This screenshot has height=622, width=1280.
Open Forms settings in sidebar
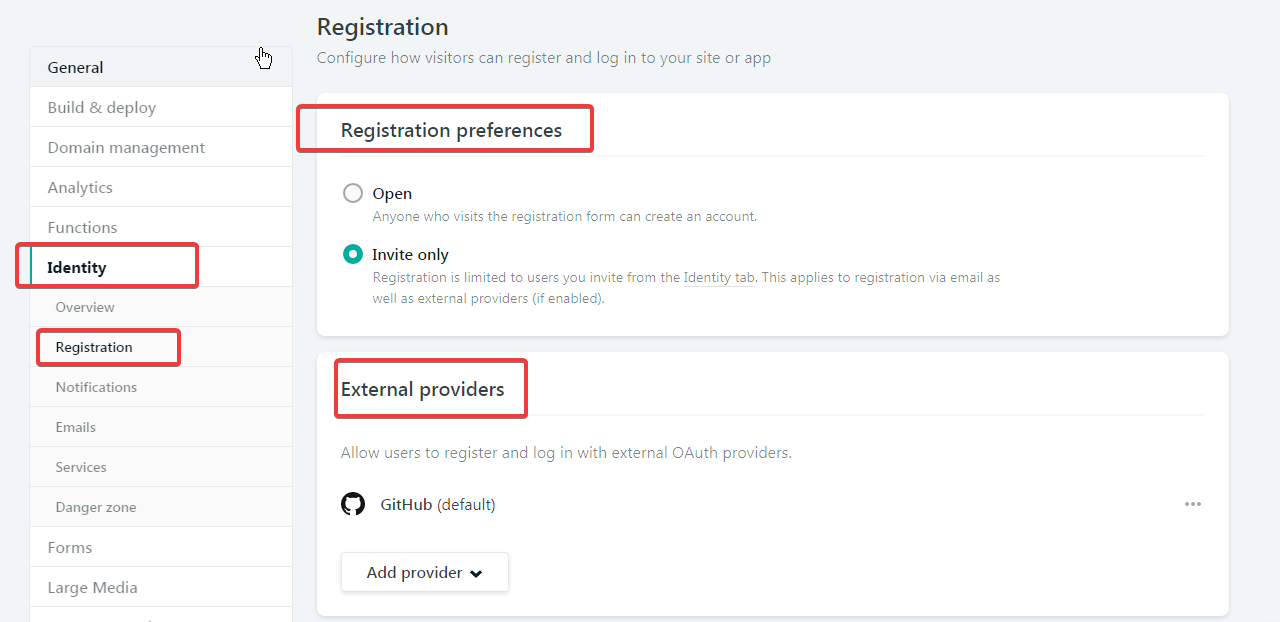[x=161, y=547]
